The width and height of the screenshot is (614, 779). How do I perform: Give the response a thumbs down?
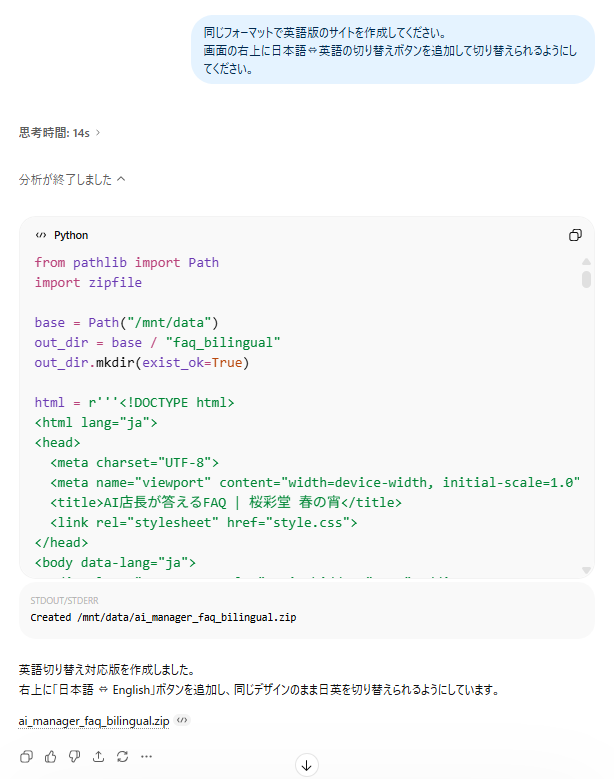75,756
